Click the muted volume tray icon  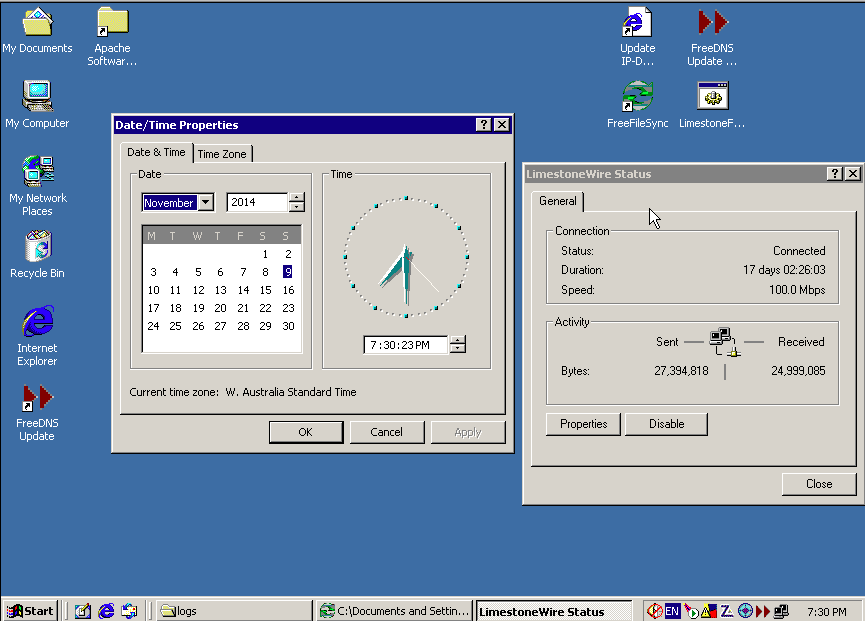coord(655,611)
